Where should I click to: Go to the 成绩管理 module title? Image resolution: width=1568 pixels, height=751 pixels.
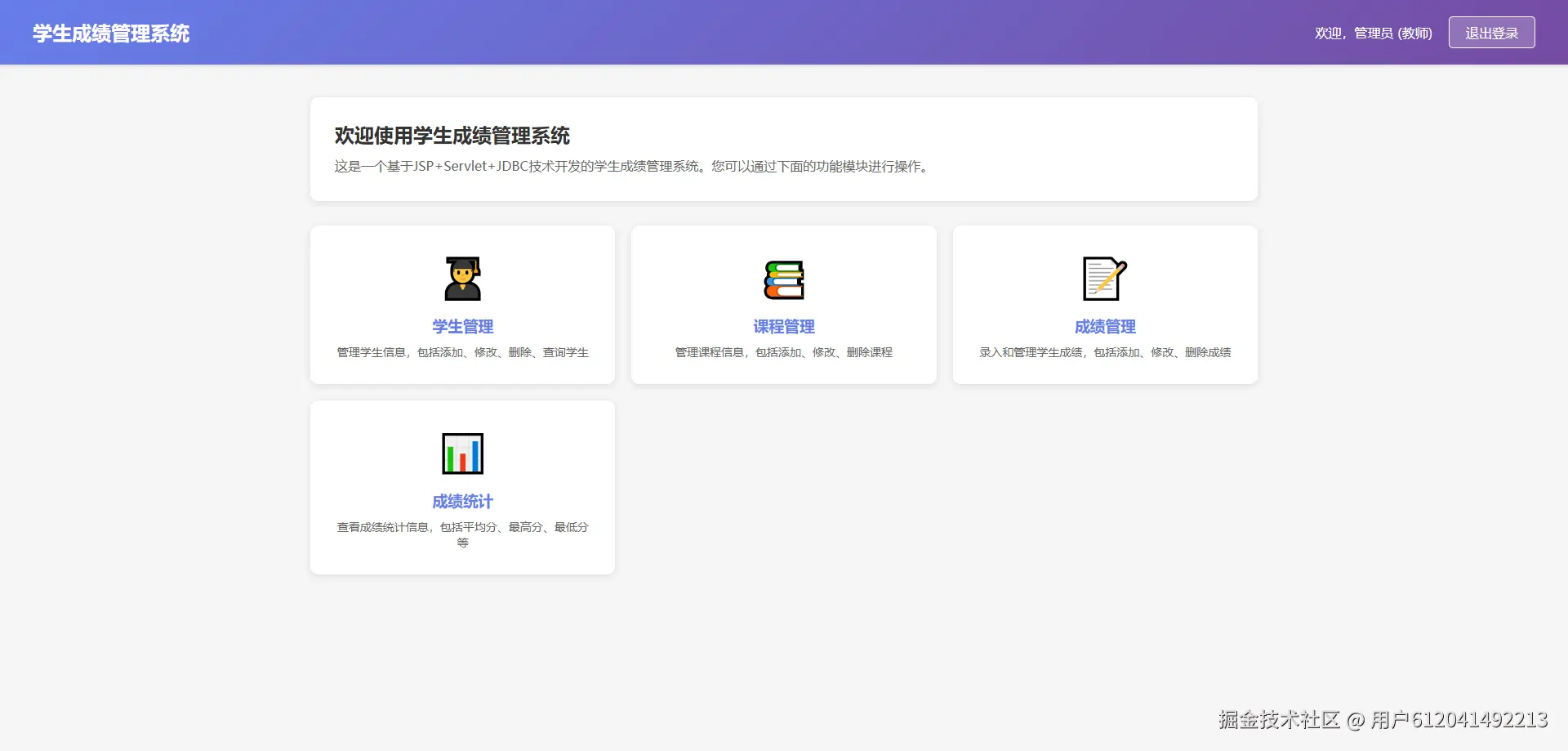coord(1105,327)
